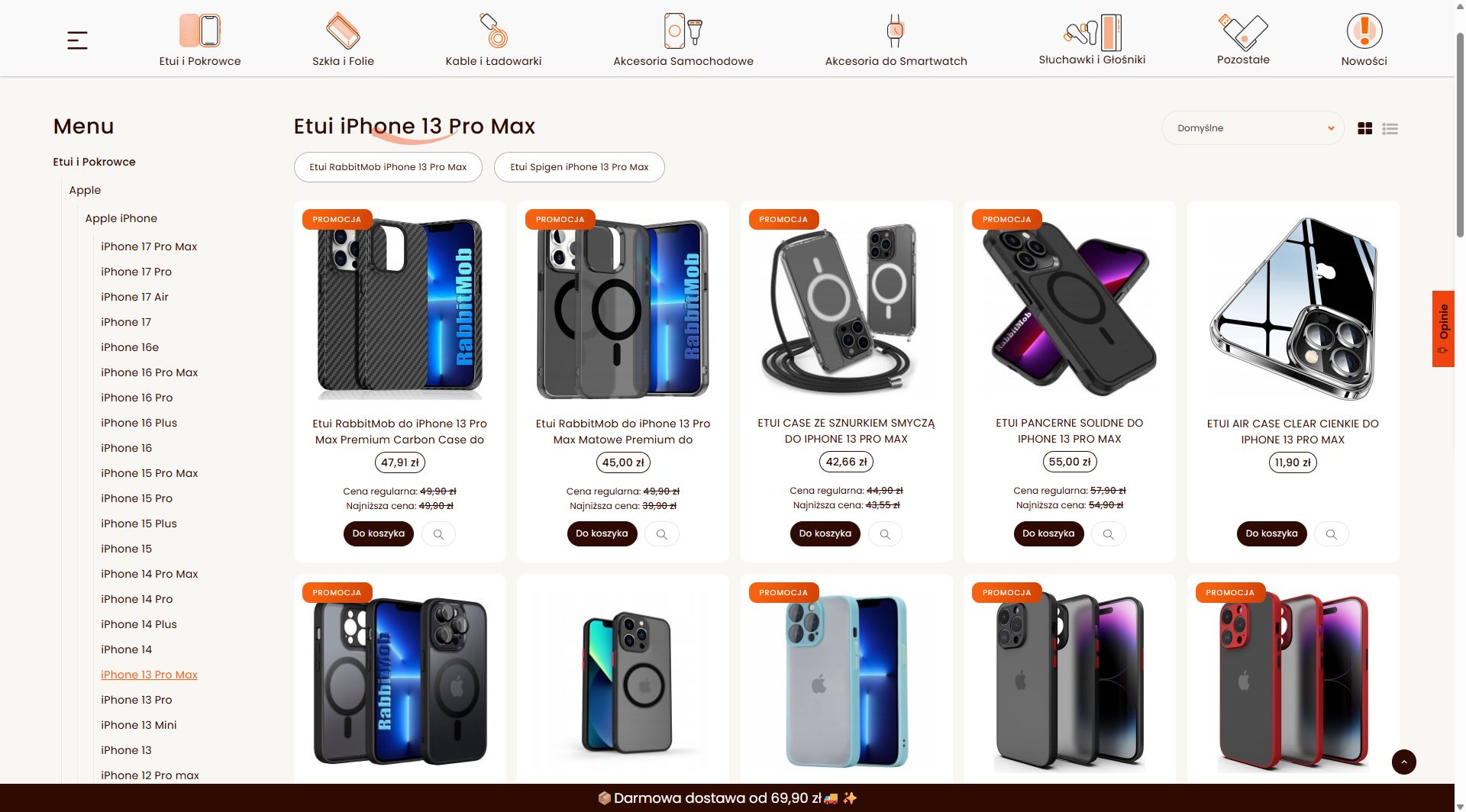The width and height of the screenshot is (1466, 812).
Task: Open Słuchawki i Głośniki category icon
Action: pyautogui.click(x=1092, y=32)
